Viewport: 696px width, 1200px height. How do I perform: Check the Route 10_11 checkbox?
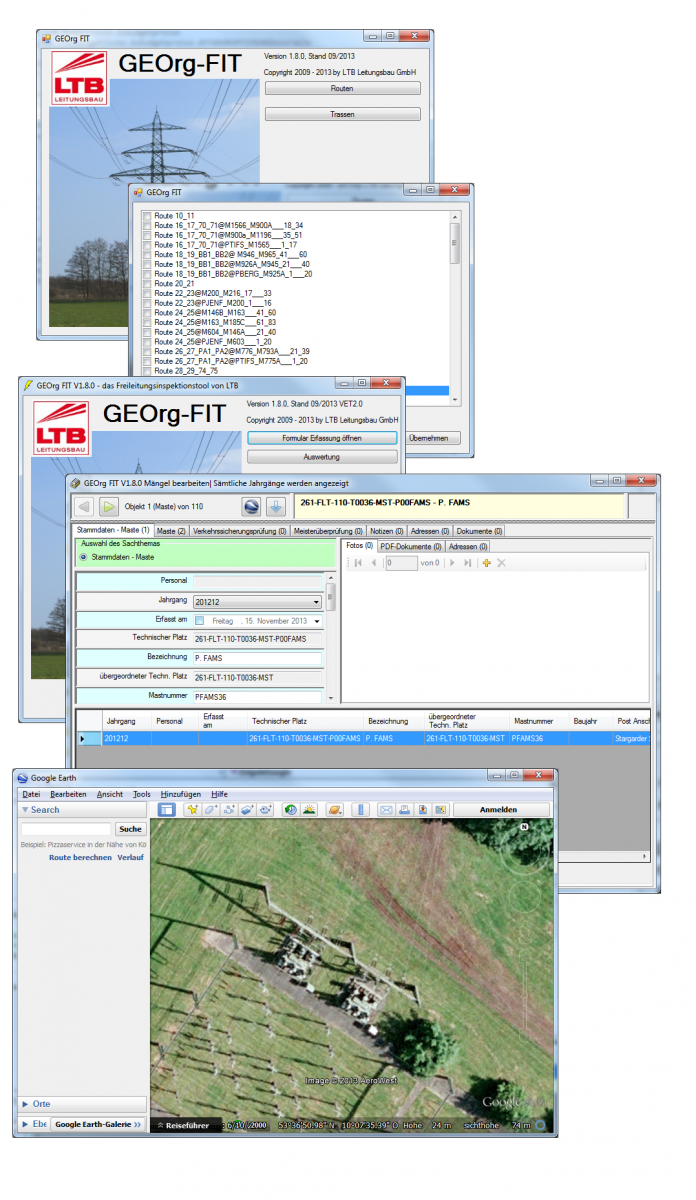(147, 216)
